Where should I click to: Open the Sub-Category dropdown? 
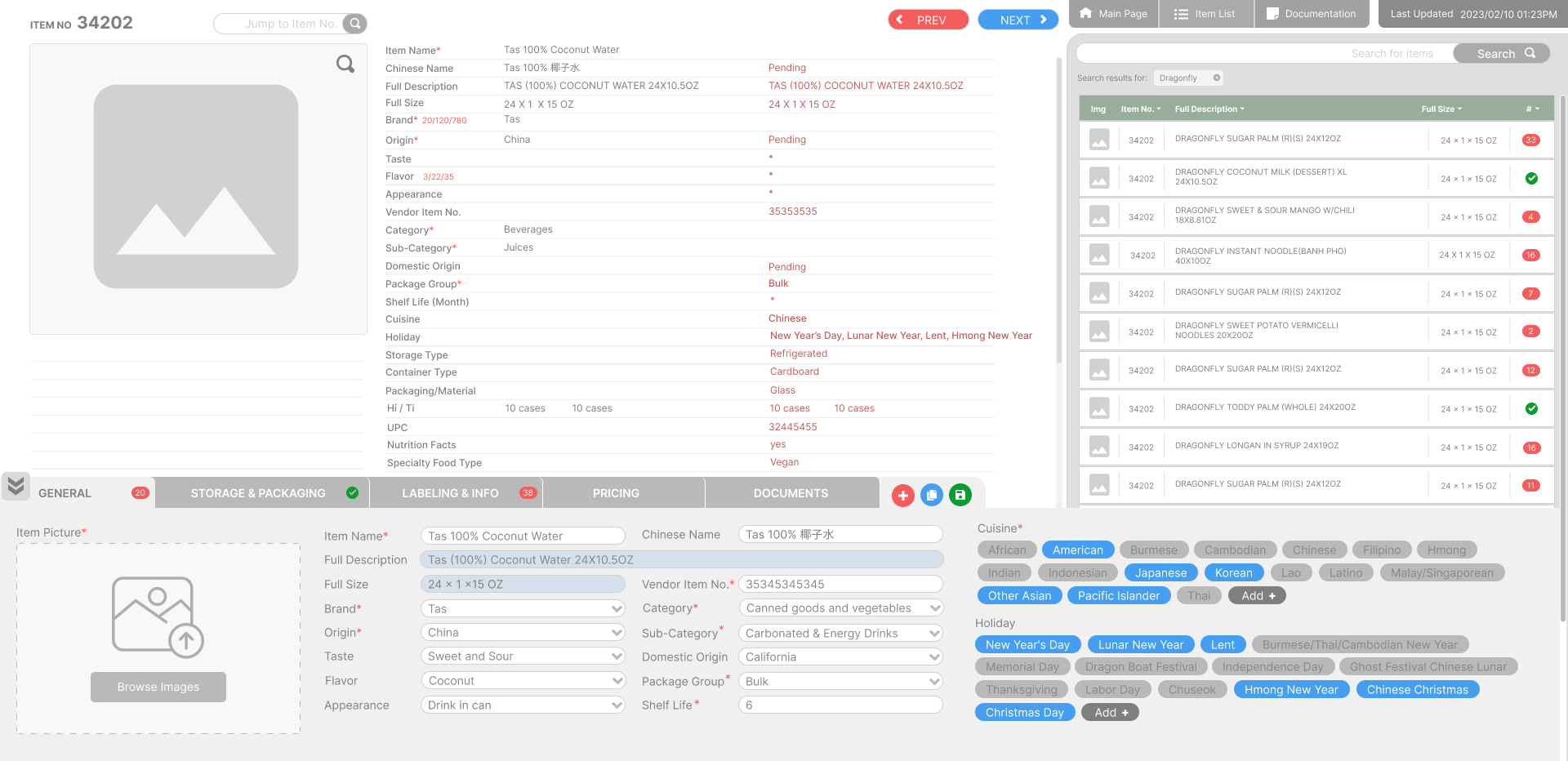840,634
